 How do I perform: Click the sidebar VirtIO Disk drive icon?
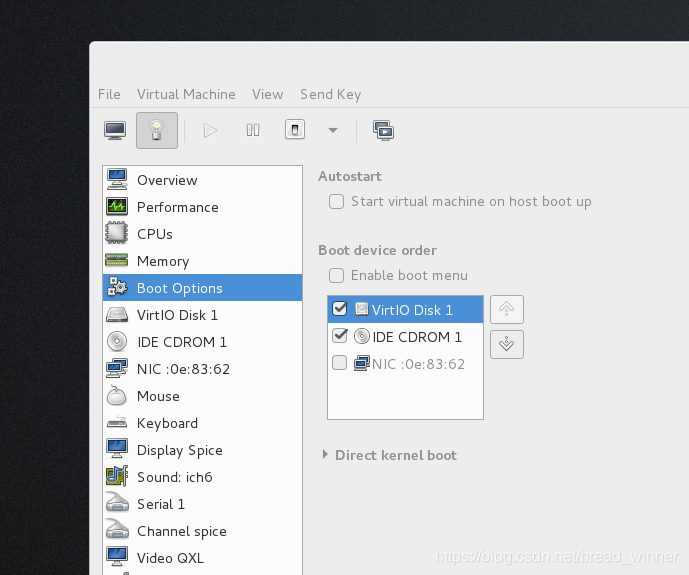[x=117, y=315]
